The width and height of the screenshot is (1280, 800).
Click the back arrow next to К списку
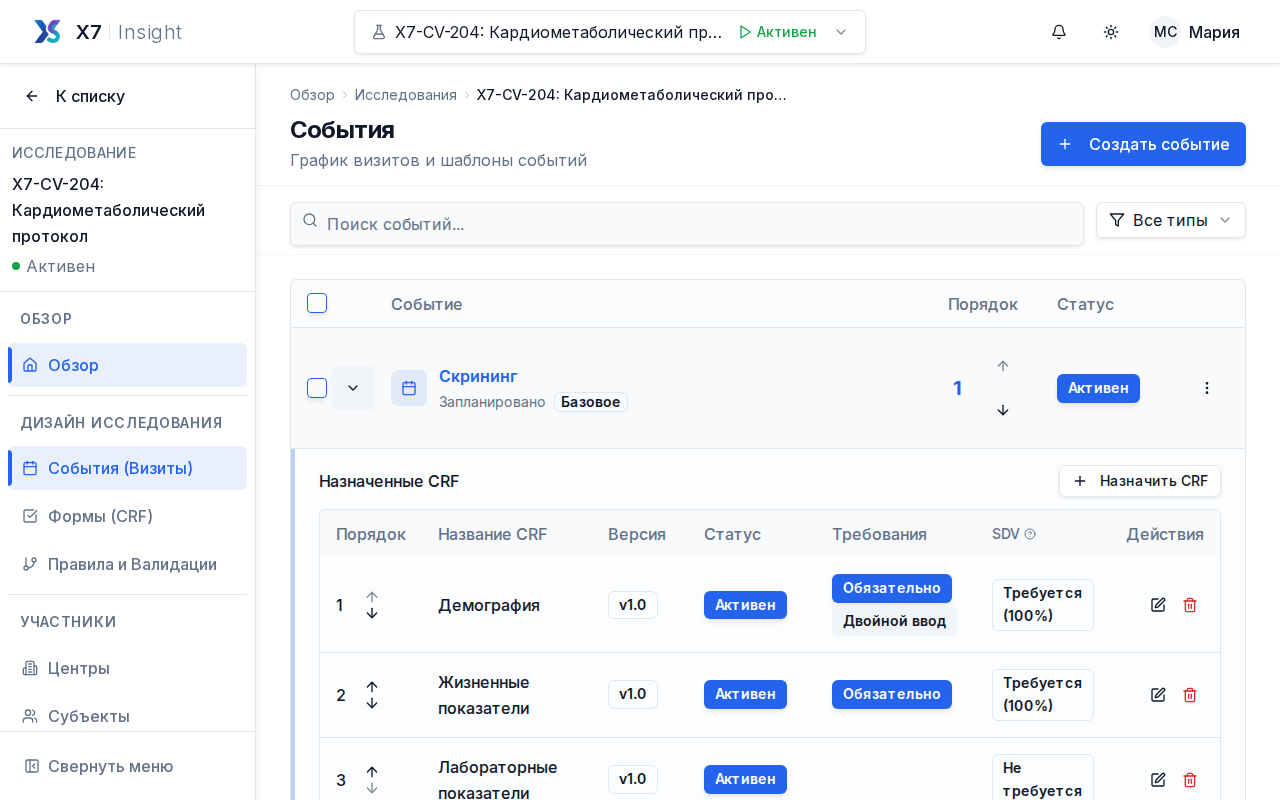click(32, 96)
